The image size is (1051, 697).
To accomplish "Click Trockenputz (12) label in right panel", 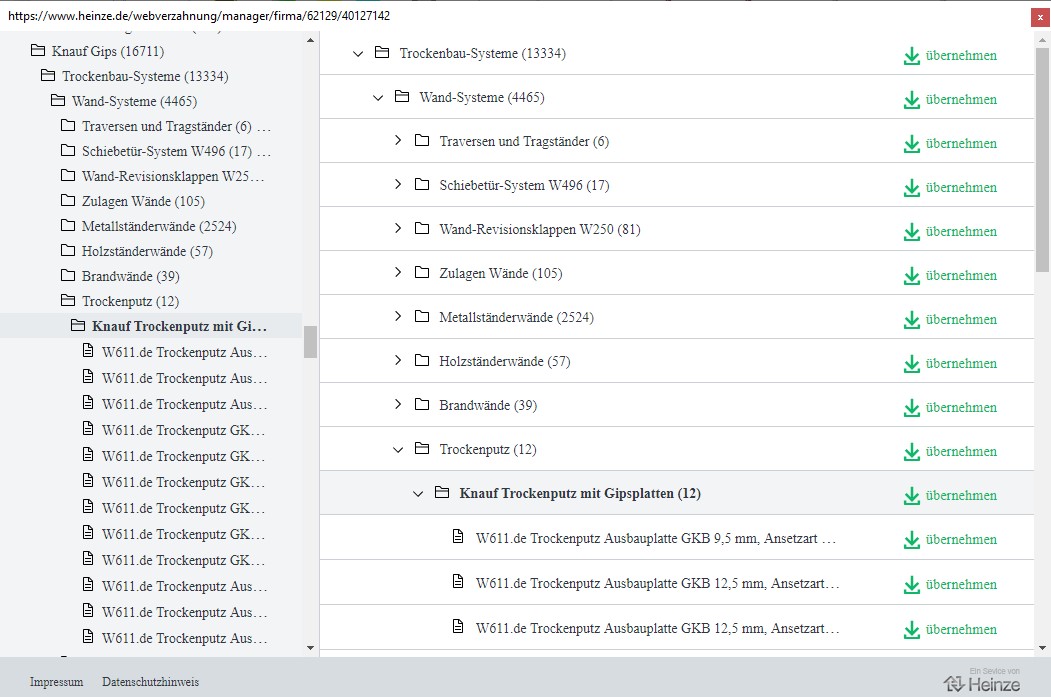I will 488,450.
